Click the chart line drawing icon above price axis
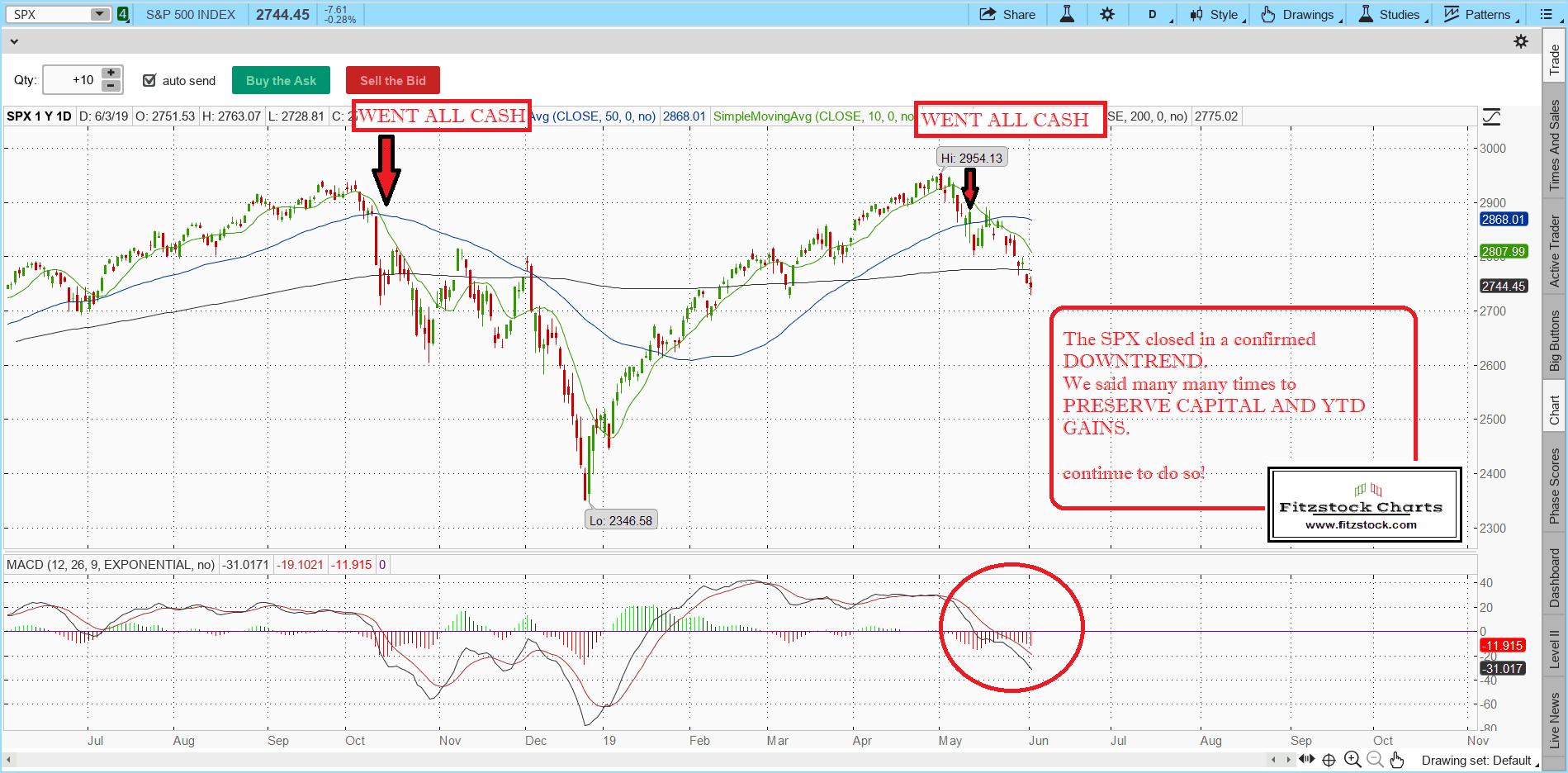Viewport: 1568px width, 773px height. [1491, 117]
